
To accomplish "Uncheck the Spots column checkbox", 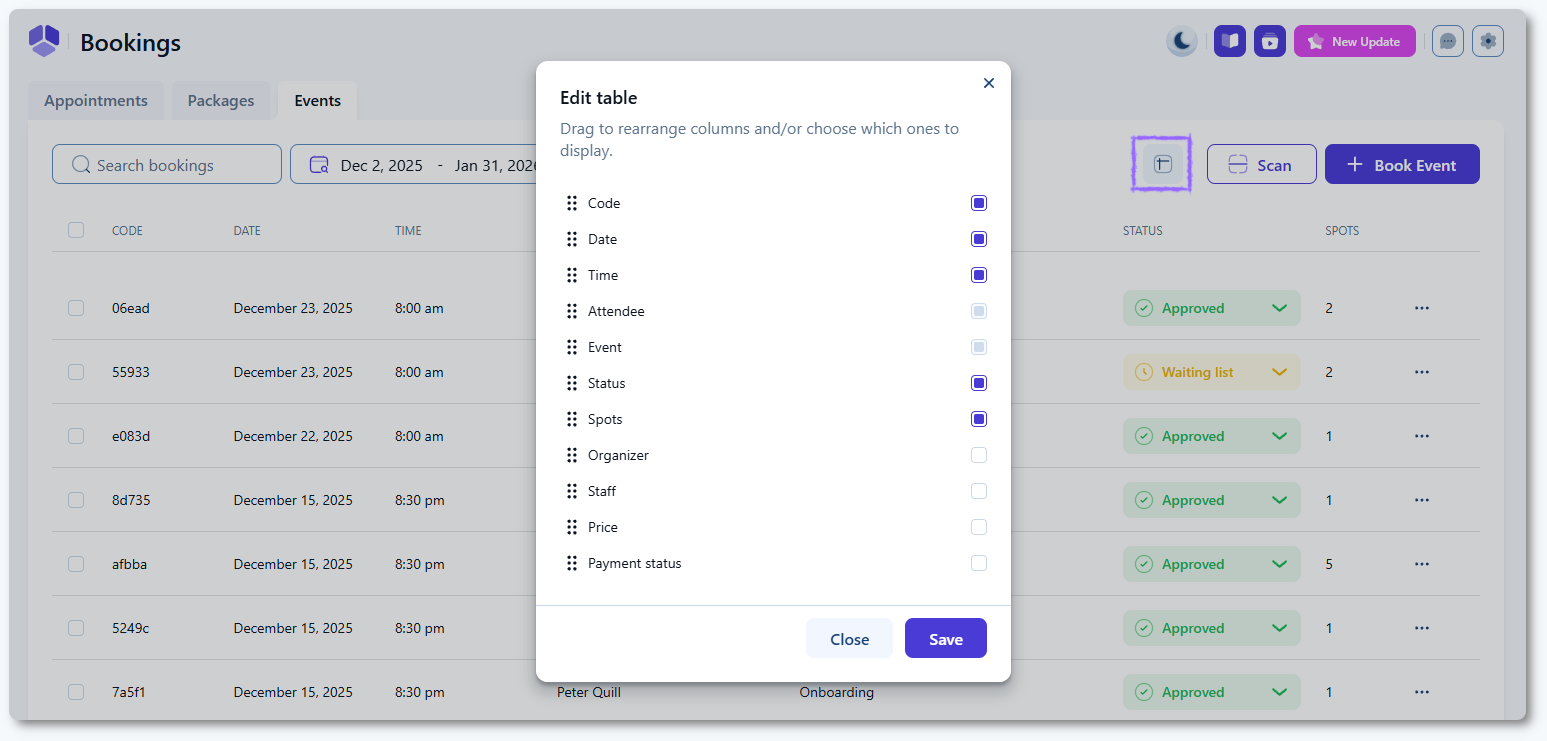I will tap(979, 419).
